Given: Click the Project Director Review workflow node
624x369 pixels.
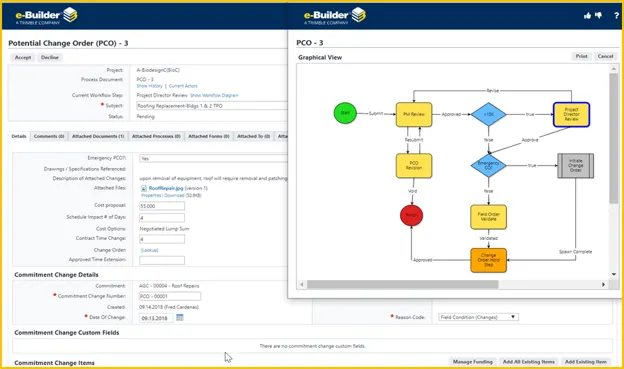Looking at the screenshot, I should (x=571, y=115).
